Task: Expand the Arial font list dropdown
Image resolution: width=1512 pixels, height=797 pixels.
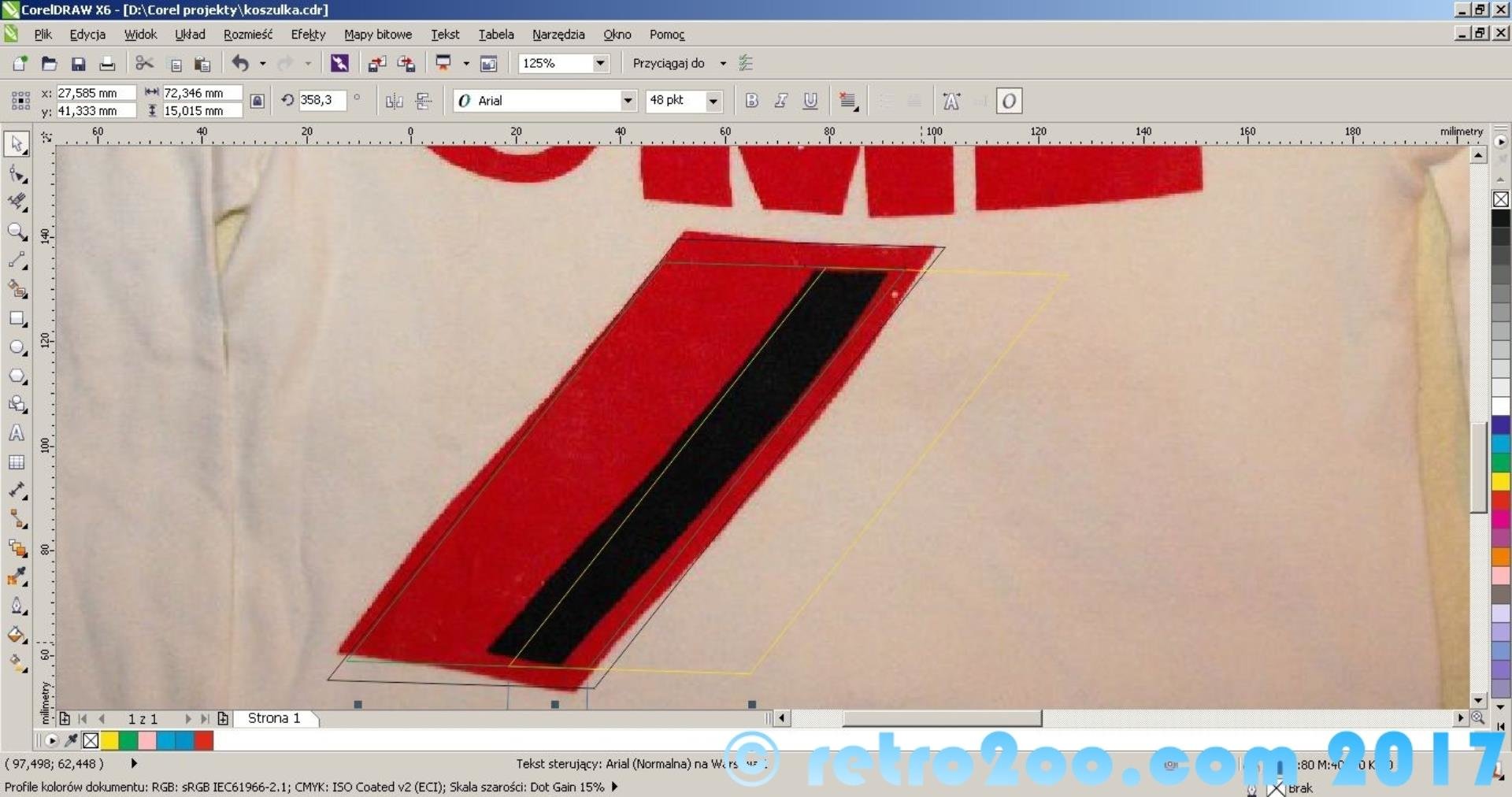Action: [x=628, y=101]
